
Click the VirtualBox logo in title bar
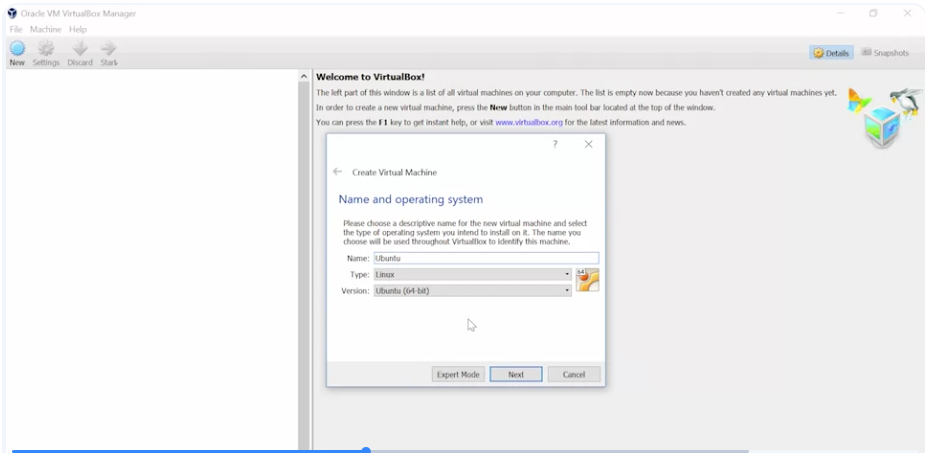pos(12,13)
